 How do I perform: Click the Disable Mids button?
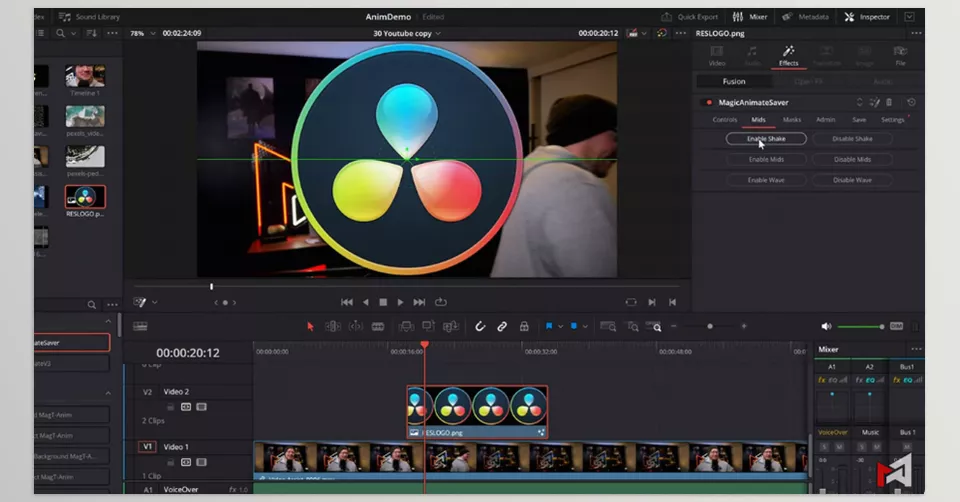[x=852, y=160]
